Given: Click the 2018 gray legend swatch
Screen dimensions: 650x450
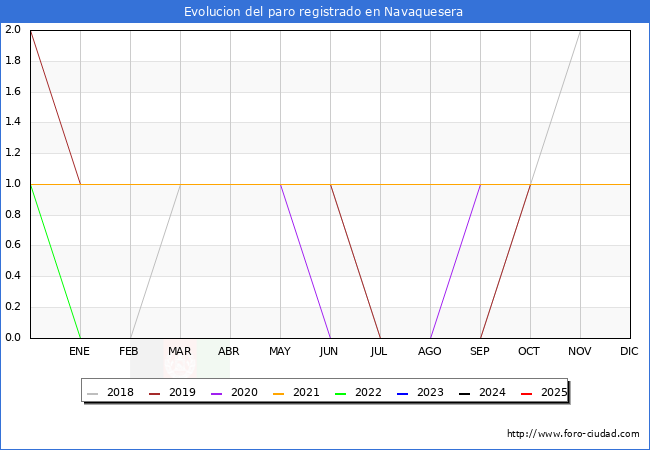Looking at the screenshot, I should tap(92, 393).
